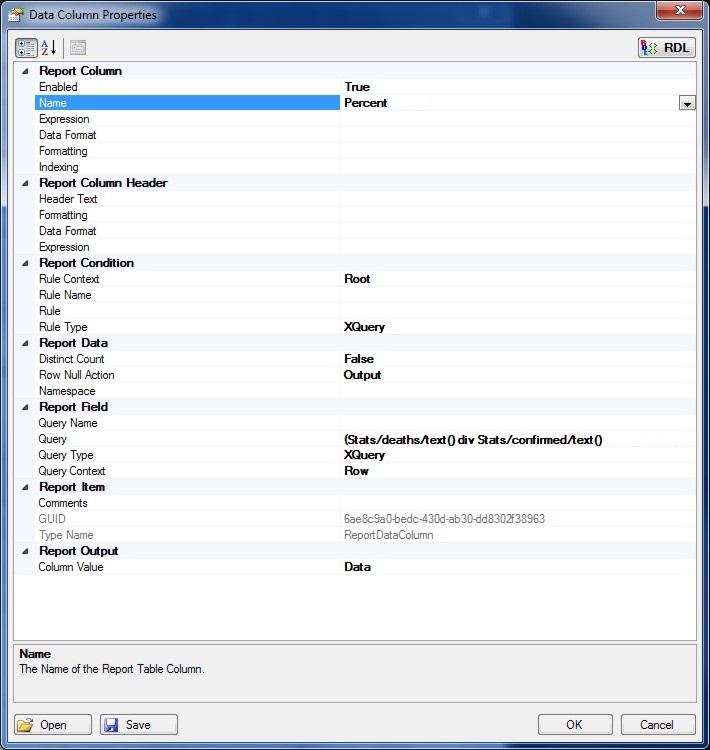Viewport: 710px width, 750px height.
Task: Select the Enabled property True value
Action: tap(357, 87)
